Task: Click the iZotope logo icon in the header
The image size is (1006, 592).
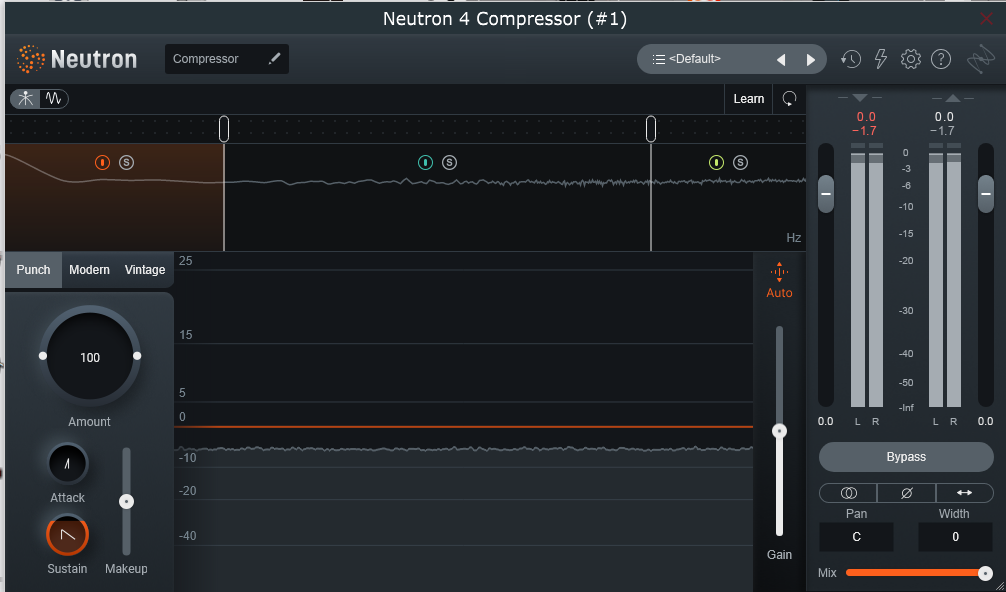Action: point(981,60)
